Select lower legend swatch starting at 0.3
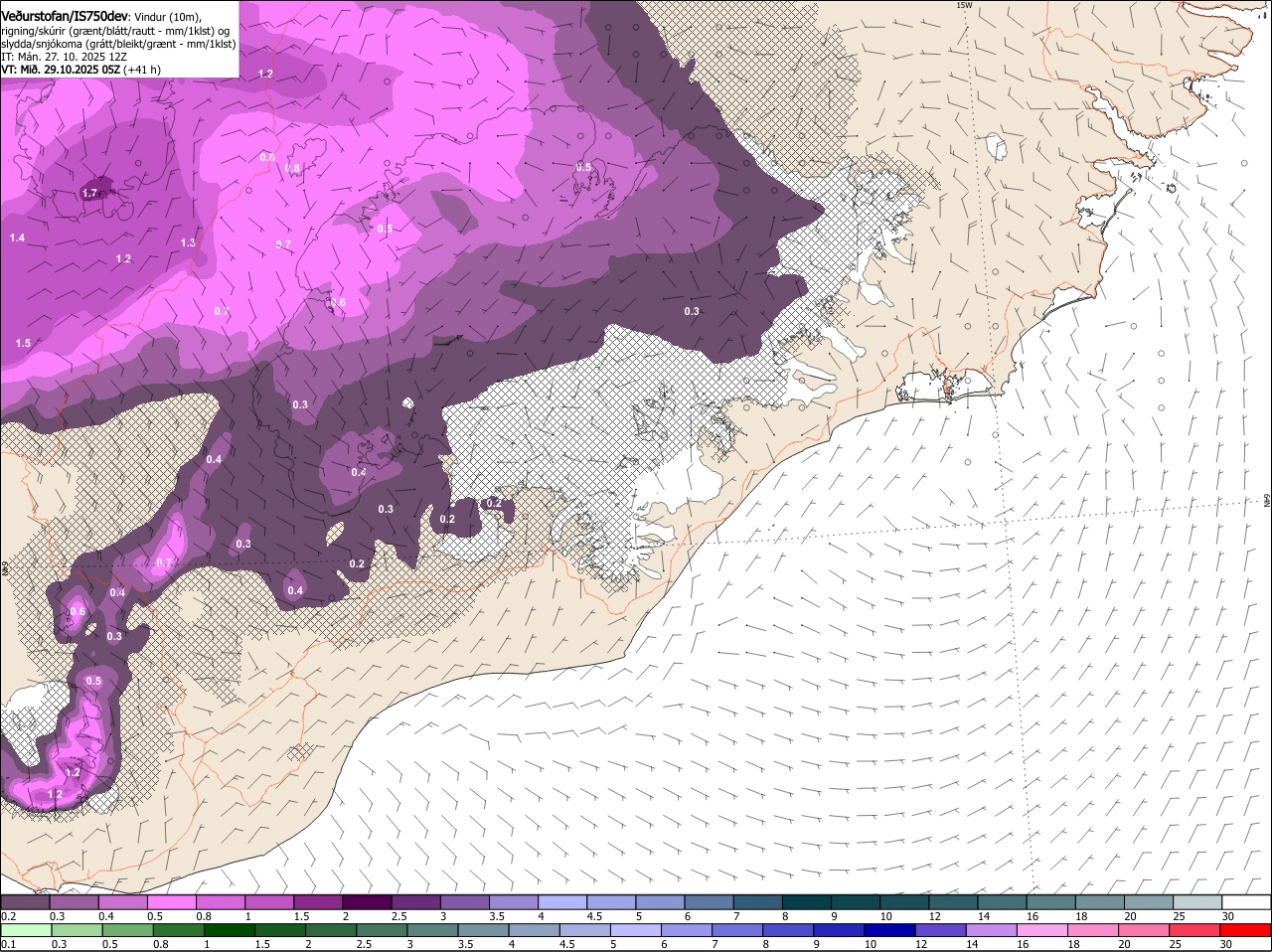1272x952 pixels. pos(75,931)
